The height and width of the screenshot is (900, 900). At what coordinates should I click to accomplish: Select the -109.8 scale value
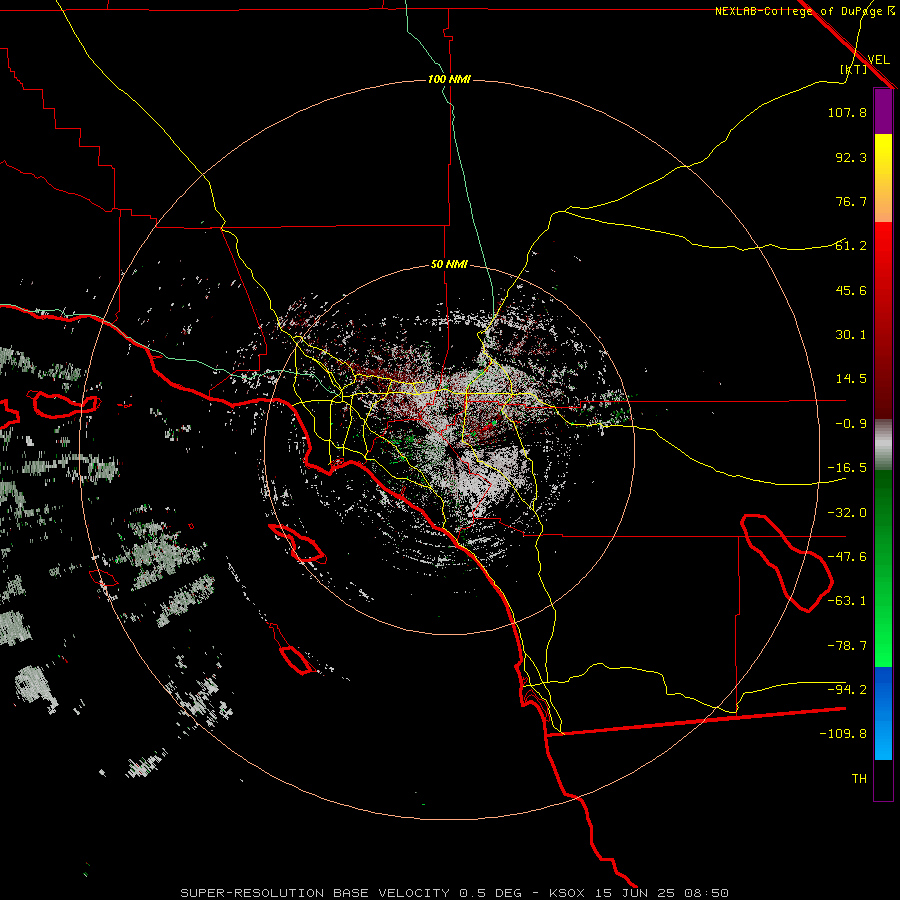pos(843,734)
